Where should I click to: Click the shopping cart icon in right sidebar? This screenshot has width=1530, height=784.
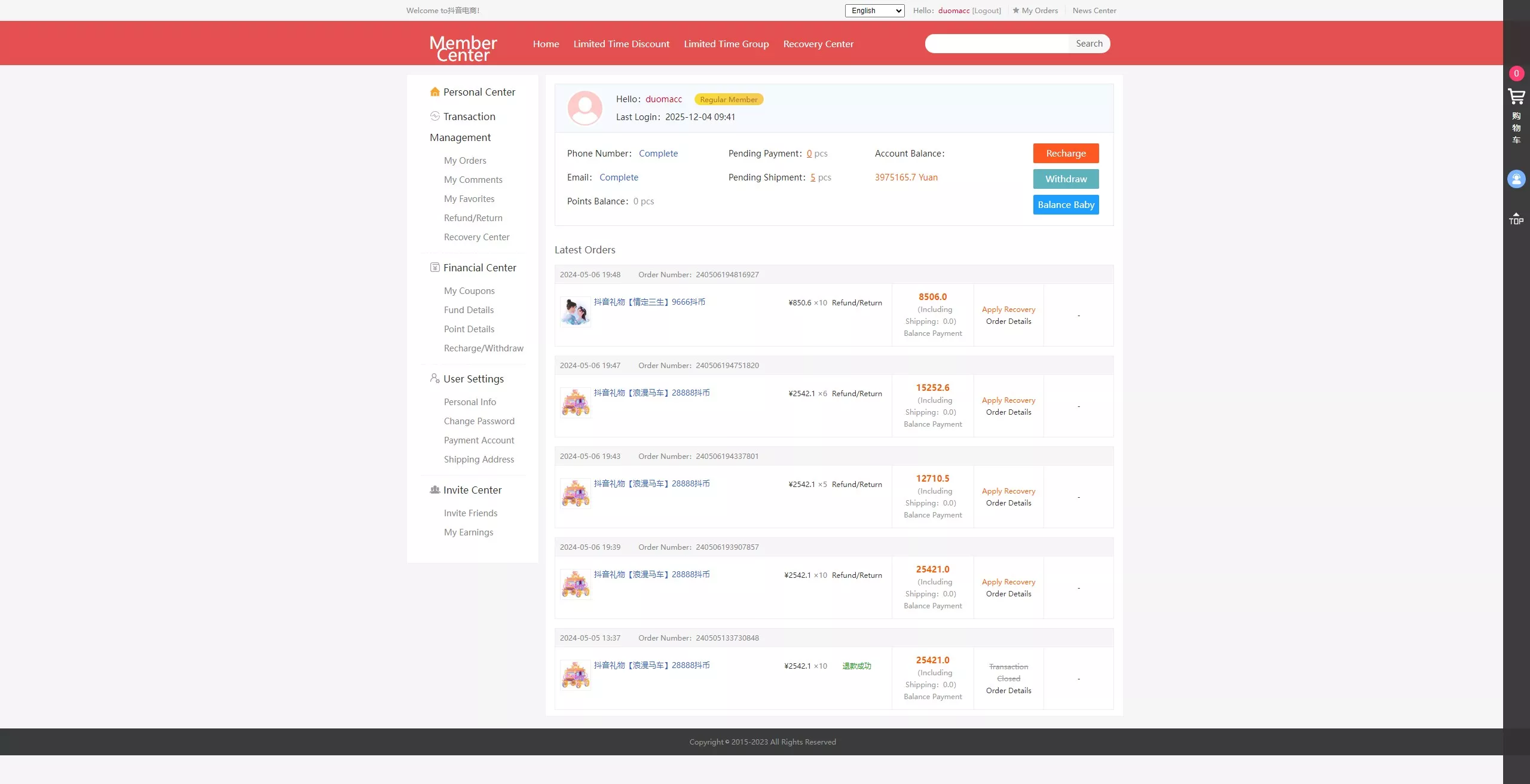tap(1516, 96)
